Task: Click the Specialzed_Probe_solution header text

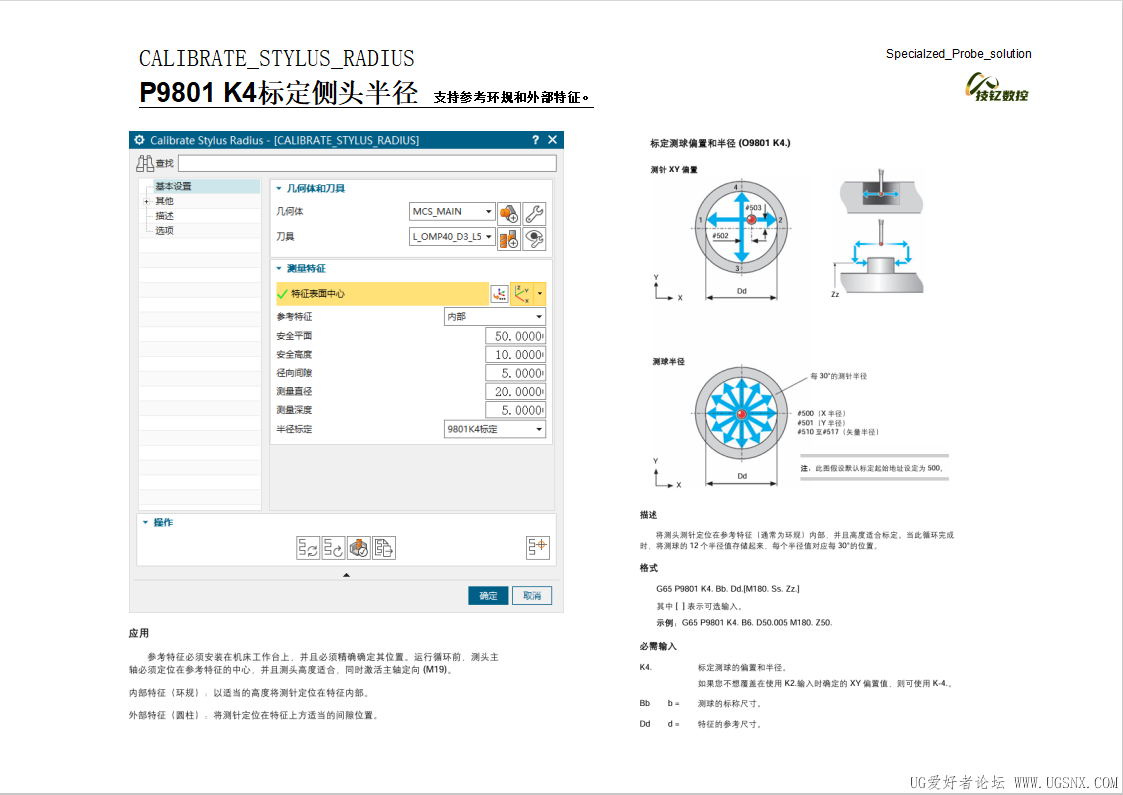Action: pyautogui.click(x=958, y=54)
